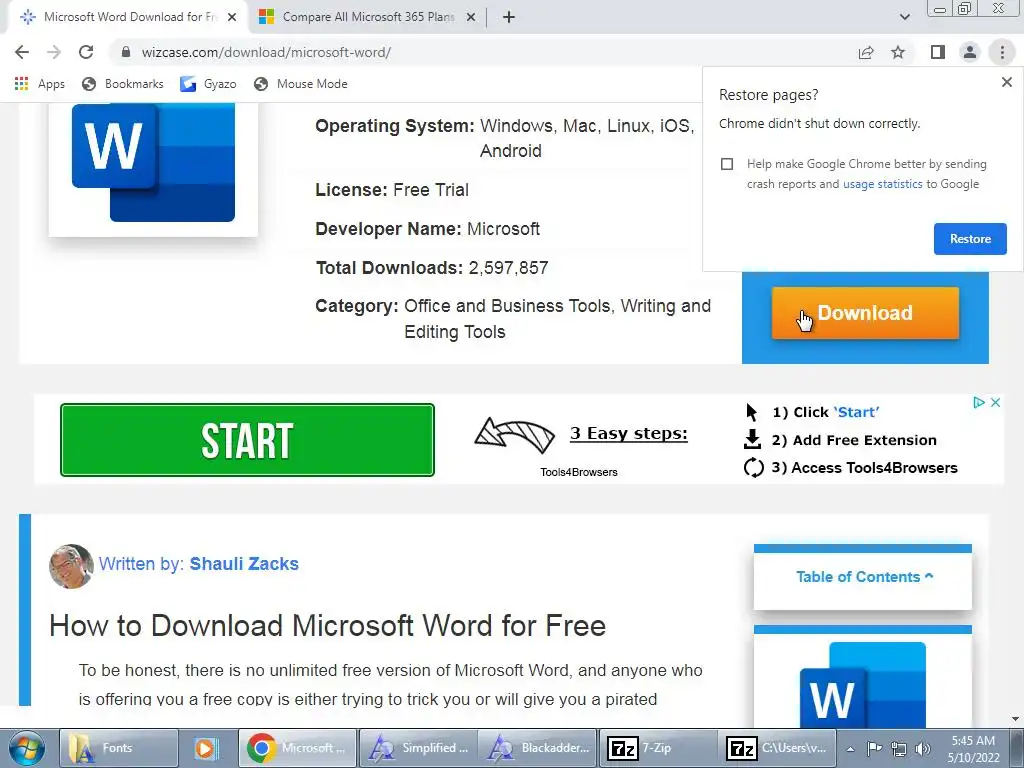1024x768 pixels.
Task: Open the Mouse Mode bookmark
Action: [300, 84]
